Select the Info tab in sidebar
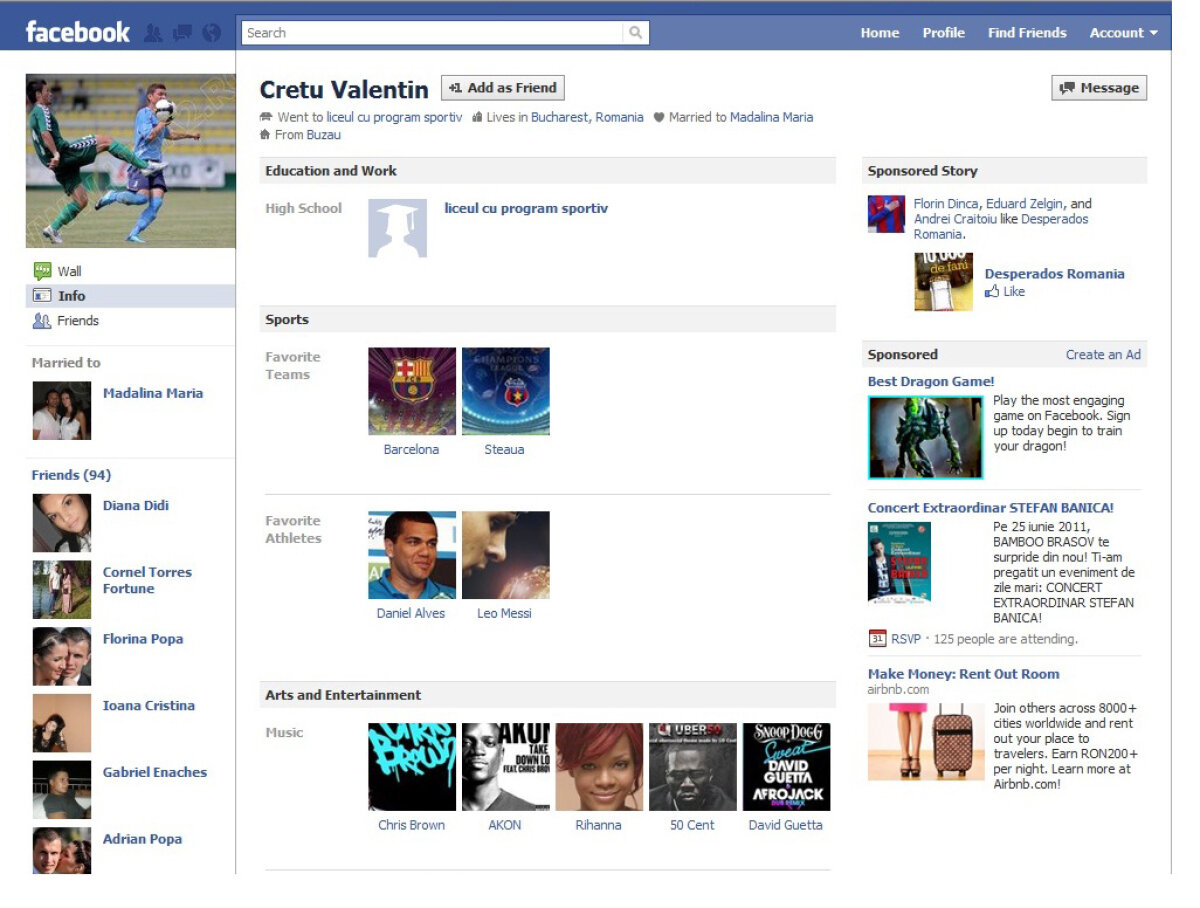Image resolution: width=1200 pixels, height=908 pixels. (x=71, y=296)
